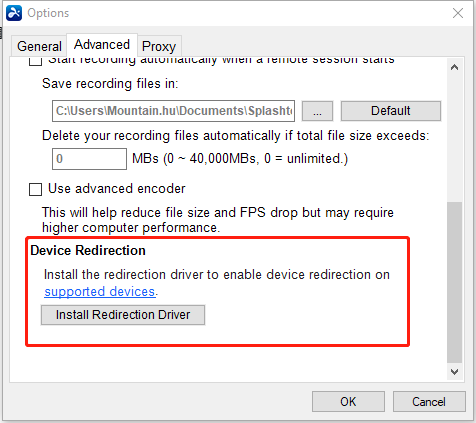
Task: Select the Advanced tab
Action: tap(102, 45)
